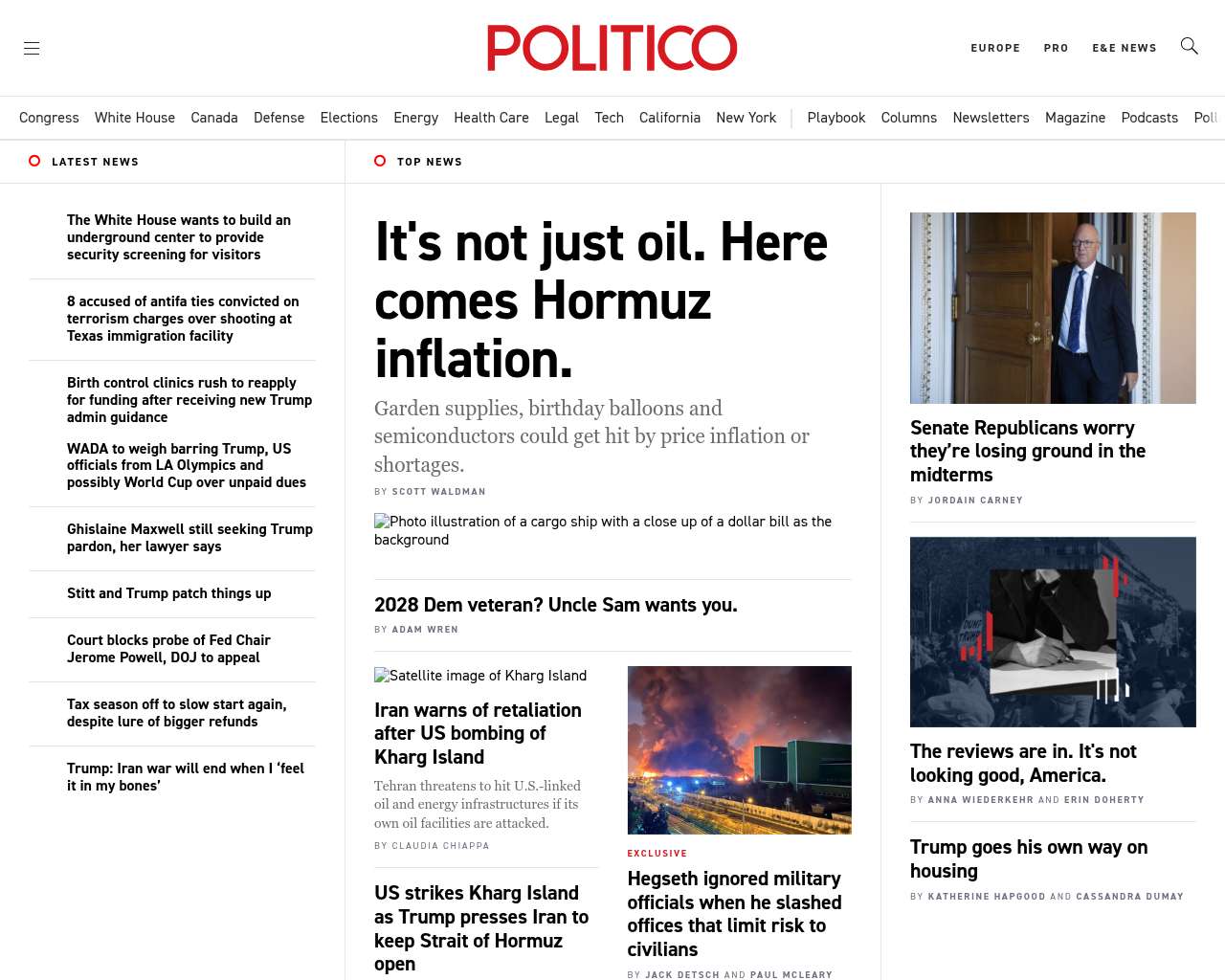Click the senator at doorway photo
Viewport: 1225px width, 980px height.
coord(1053,308)
